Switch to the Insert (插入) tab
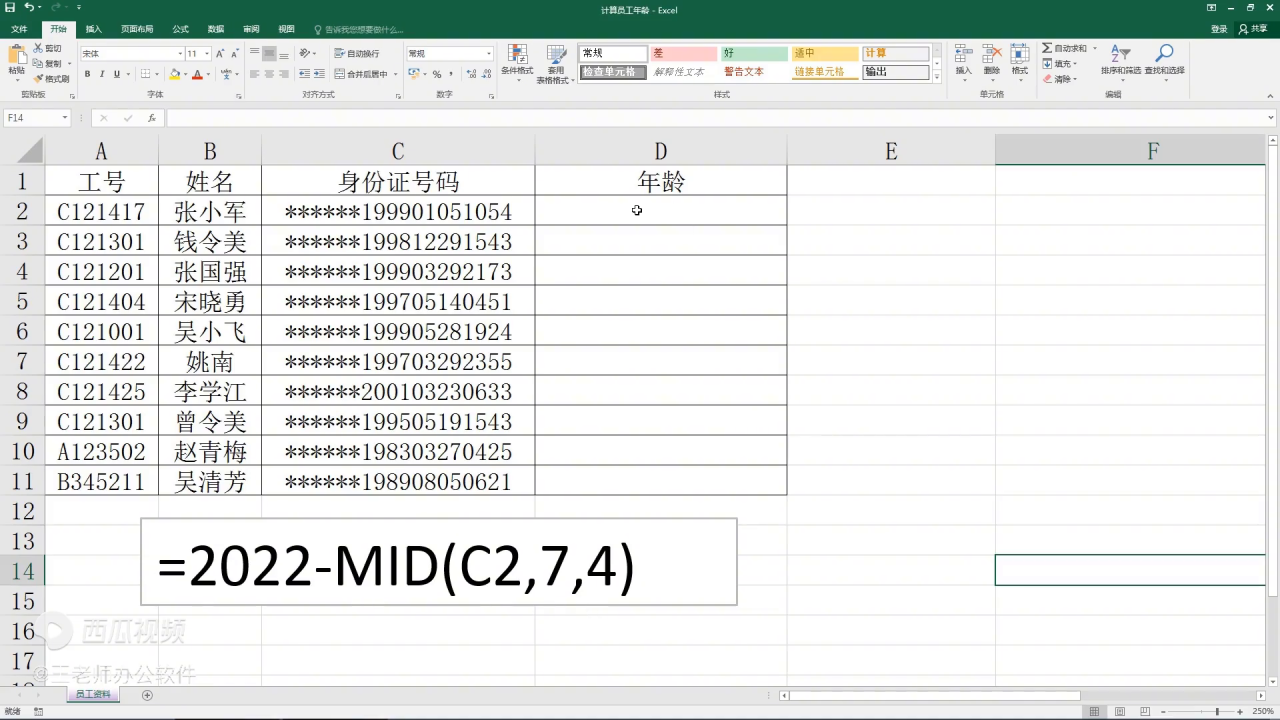Viewport: 1280px width, 720px height. tap(93, 29)
